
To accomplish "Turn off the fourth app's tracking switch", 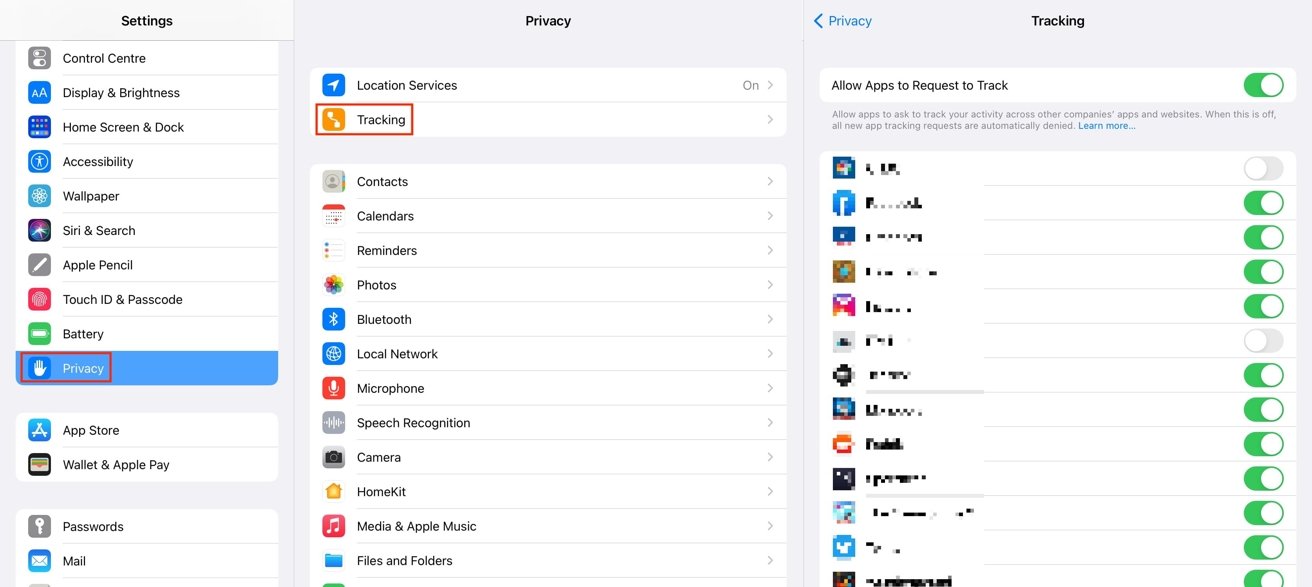I will tap(1263, 272).
